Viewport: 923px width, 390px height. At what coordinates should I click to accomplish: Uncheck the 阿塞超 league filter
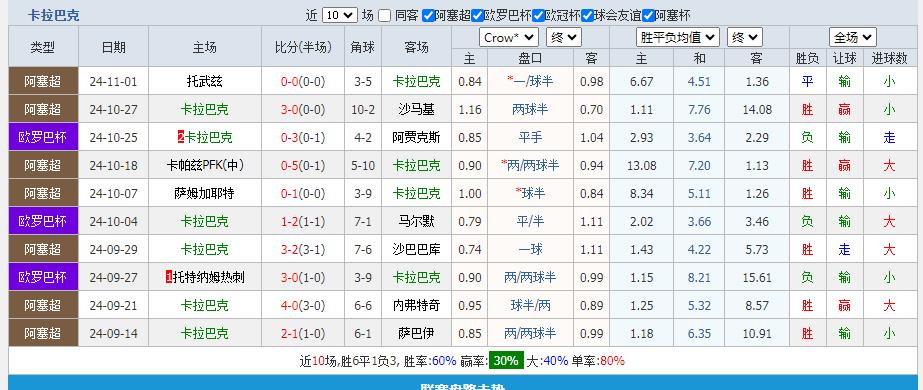[429, 15]
